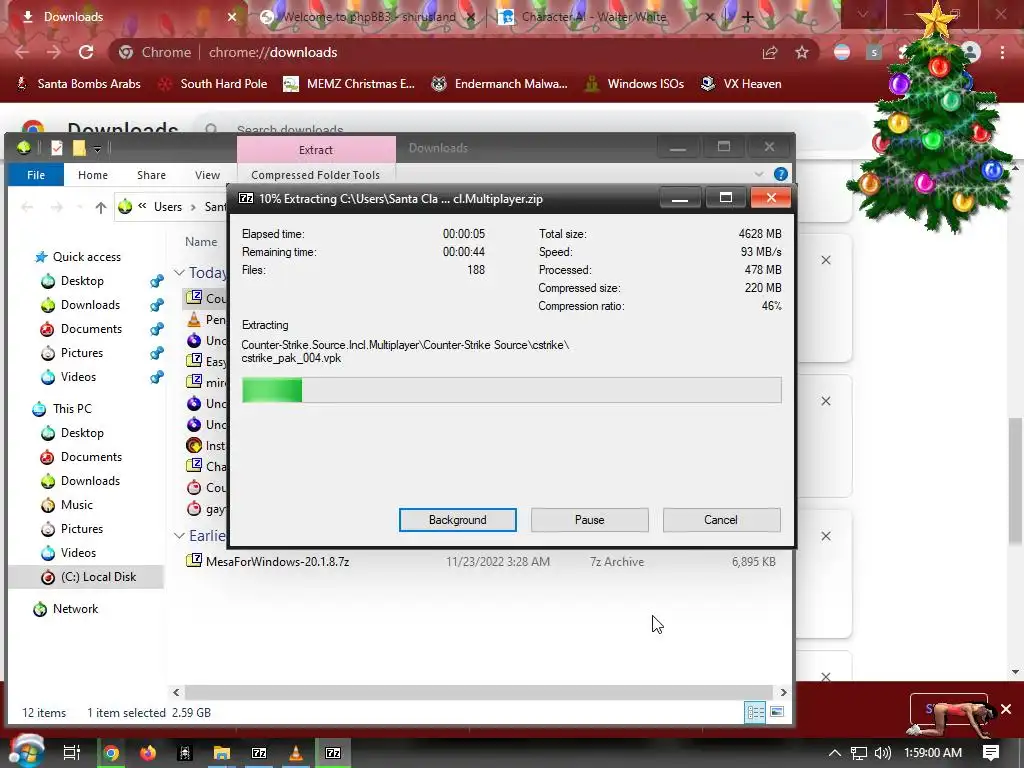Click the Chrome back arrow
The width and height of the screenshot is (1024, 768).
[x=22, y=52]
